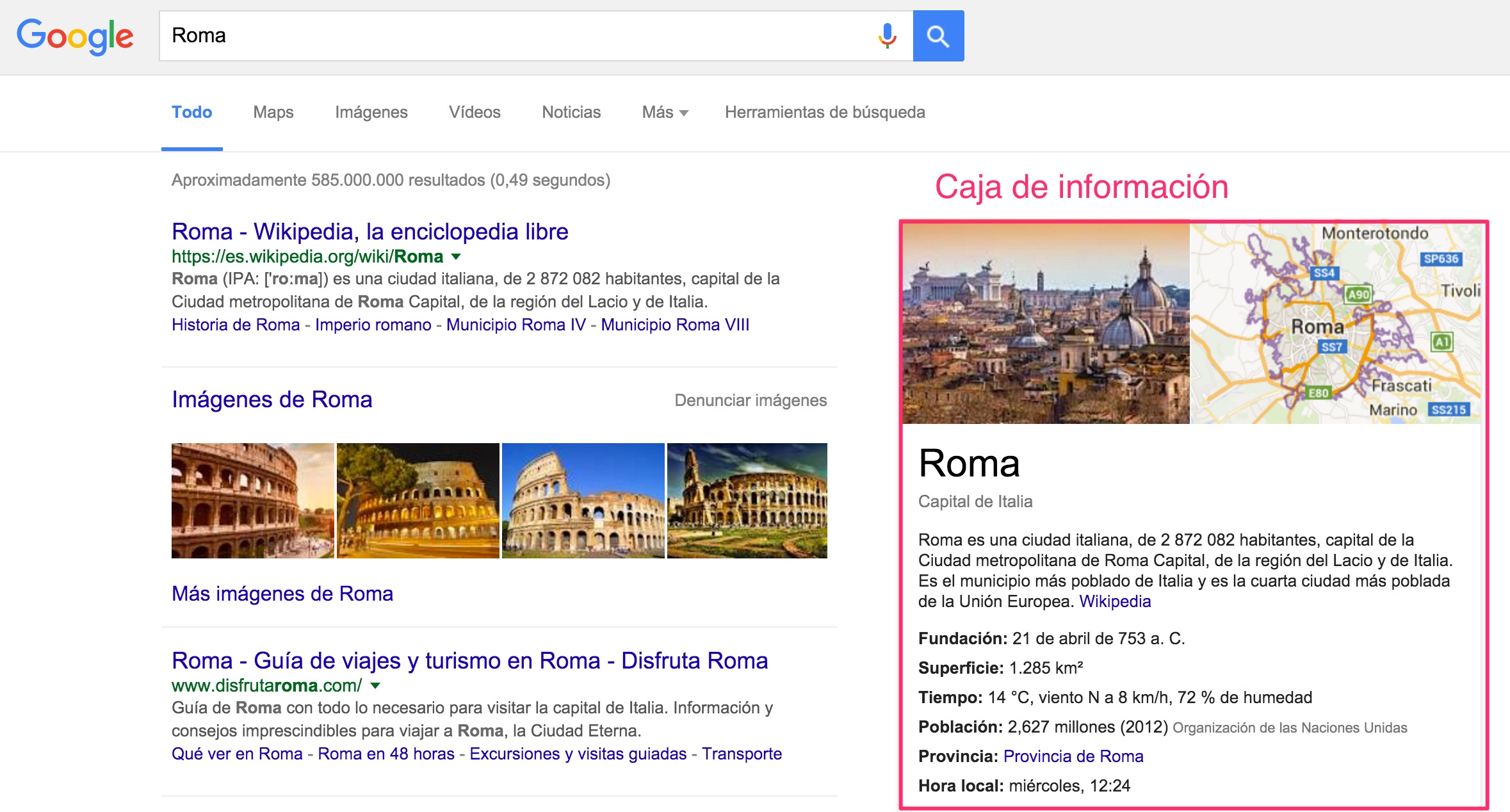Click the results count text

coord(391,180)
